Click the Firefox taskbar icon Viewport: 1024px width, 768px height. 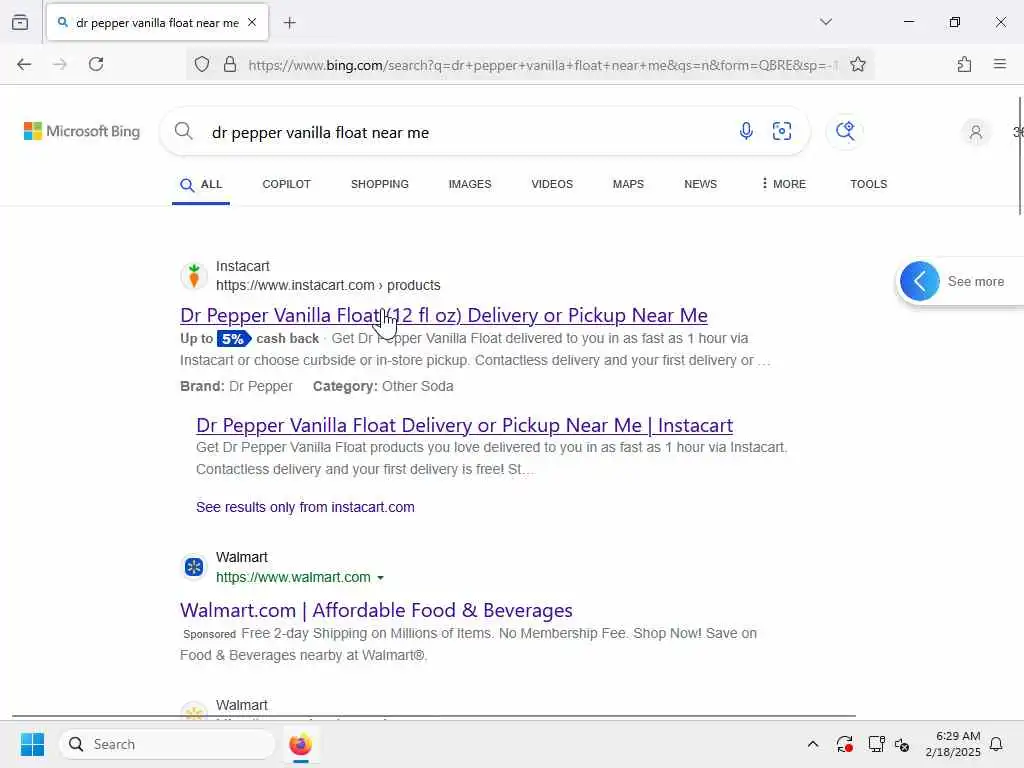300,744
